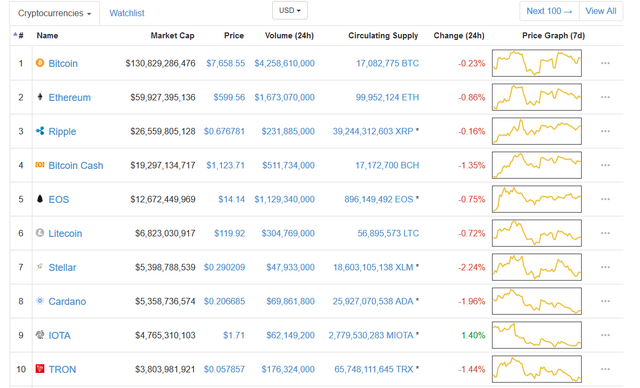This screenshot has width=640, height=388.
Task: Click EOS's 7d price graph
Action: click(x=537, y=199)
